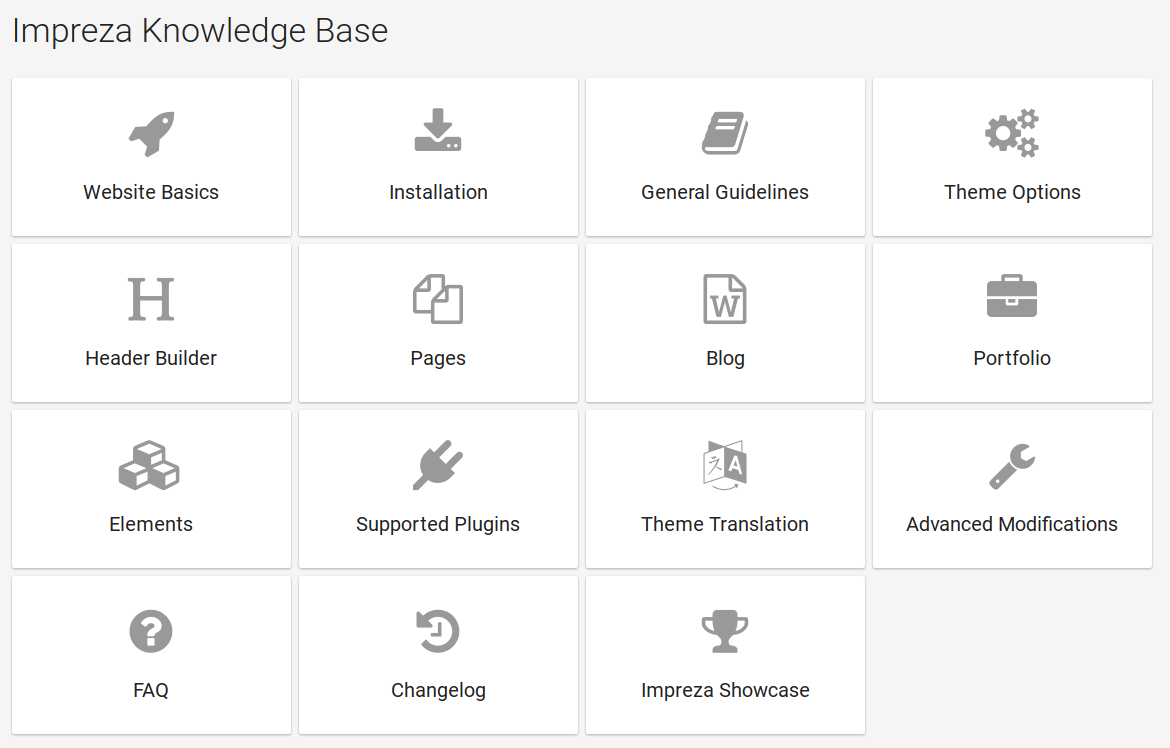The width and height of the screenshot is (1170, 748).
Task: Open the Advanced Modifications label link
Action: [x=1012, y=524]
